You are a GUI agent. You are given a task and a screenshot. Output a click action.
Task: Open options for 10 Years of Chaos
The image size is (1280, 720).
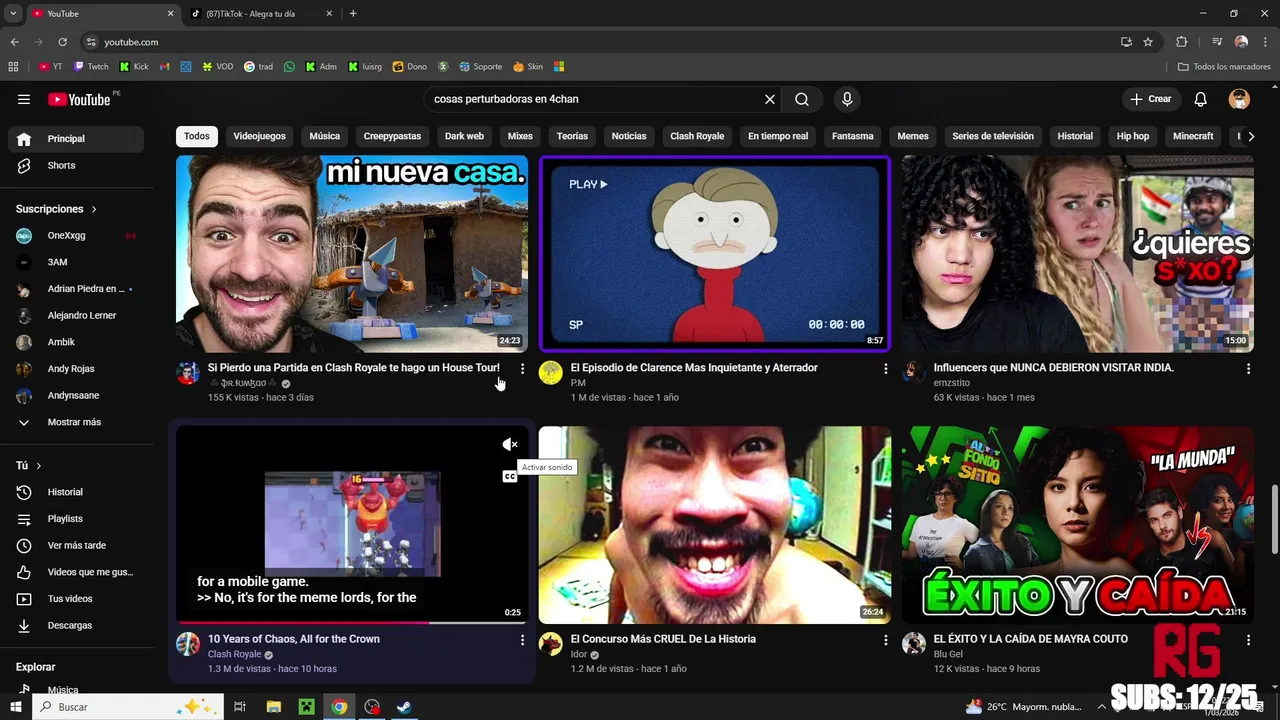pyautogui.click(x=522, y=640)
